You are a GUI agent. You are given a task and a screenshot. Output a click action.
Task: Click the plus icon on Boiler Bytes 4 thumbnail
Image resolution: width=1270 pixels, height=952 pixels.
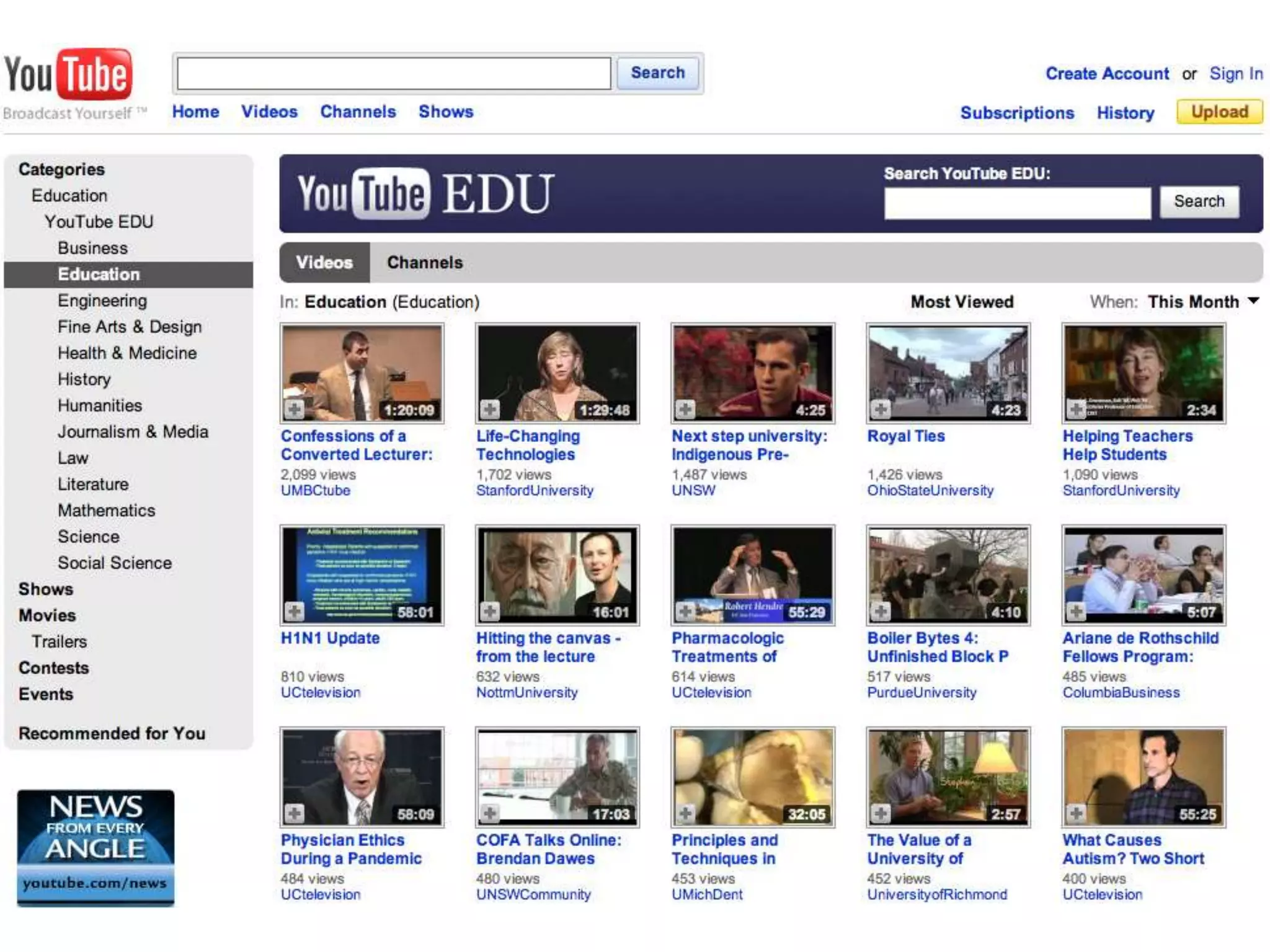[881, 612]
